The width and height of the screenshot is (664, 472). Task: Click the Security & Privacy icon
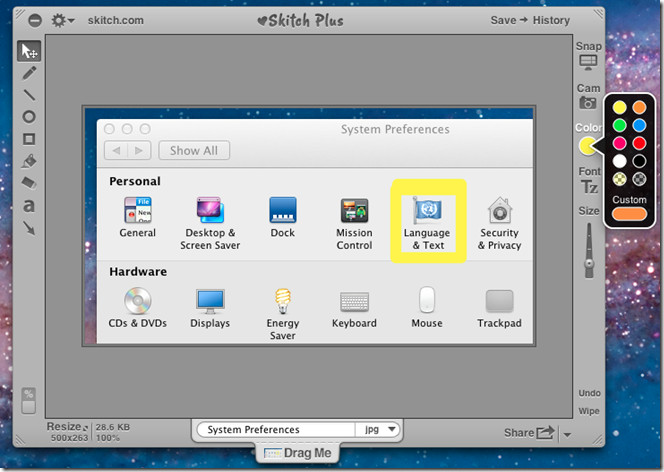[500, 210]
